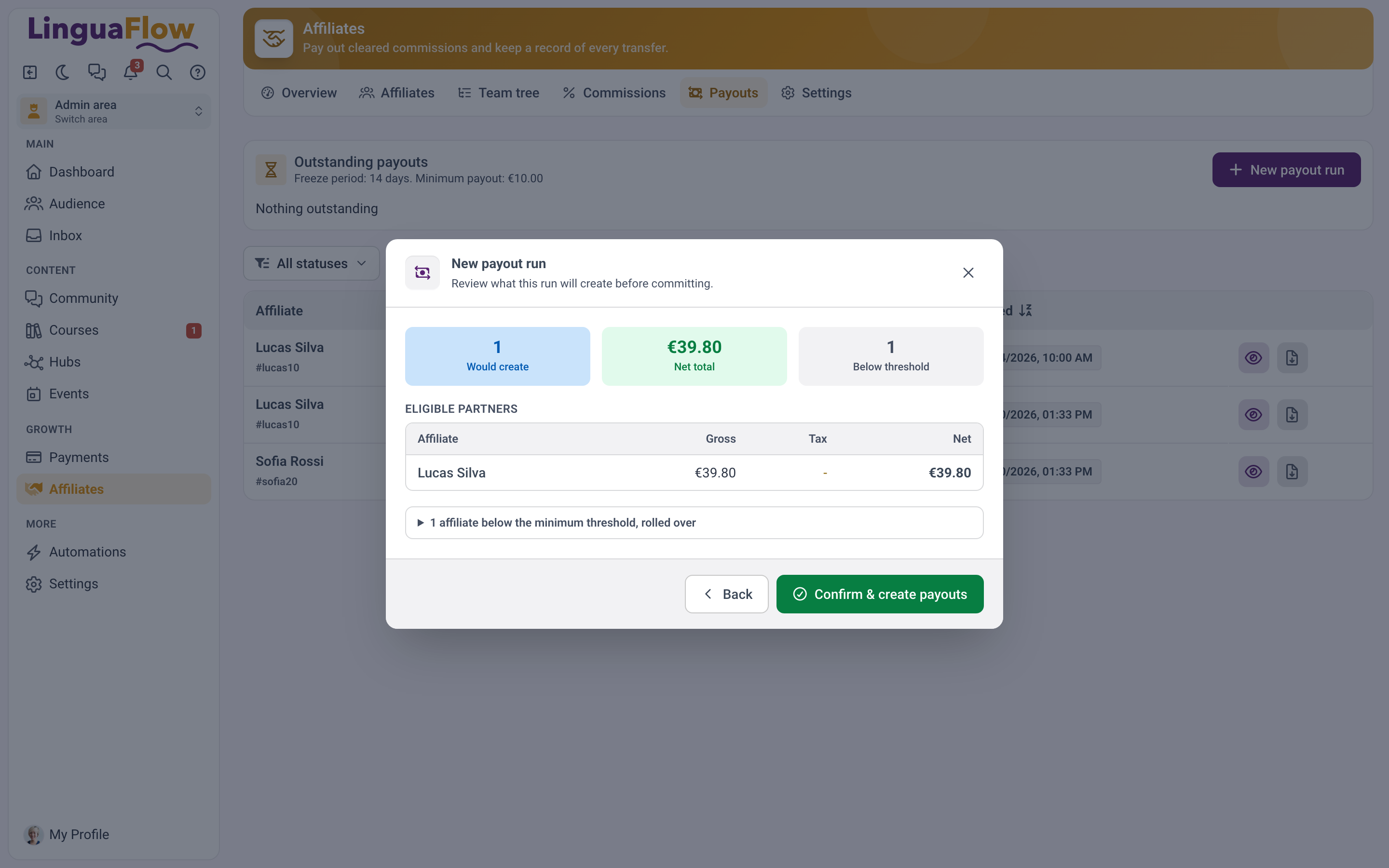
Task: Switch to the Team tree tab
Action: pos(498,93)
